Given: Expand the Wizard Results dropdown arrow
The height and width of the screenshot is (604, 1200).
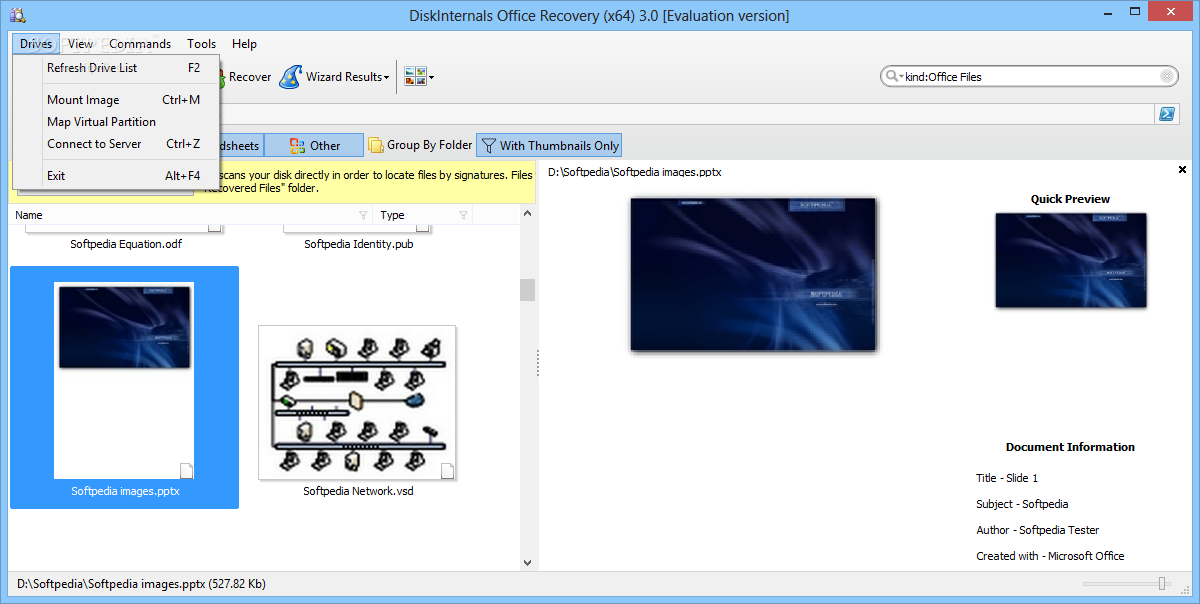Looking at the screenshot, I should pos(386,77).
